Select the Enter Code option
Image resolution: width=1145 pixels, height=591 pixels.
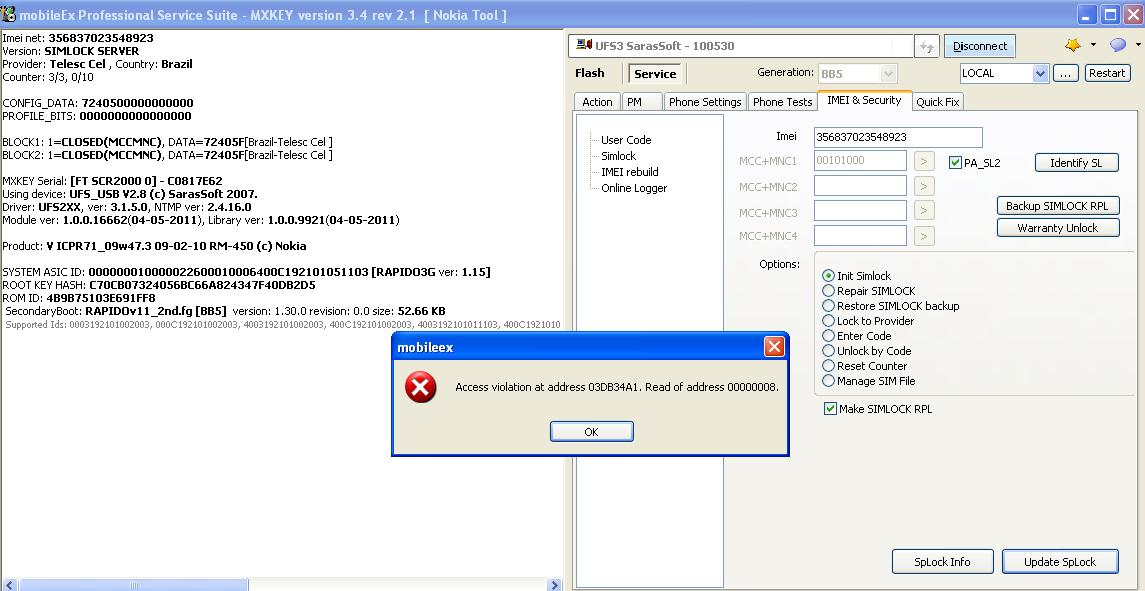click(x=828, y=336)
